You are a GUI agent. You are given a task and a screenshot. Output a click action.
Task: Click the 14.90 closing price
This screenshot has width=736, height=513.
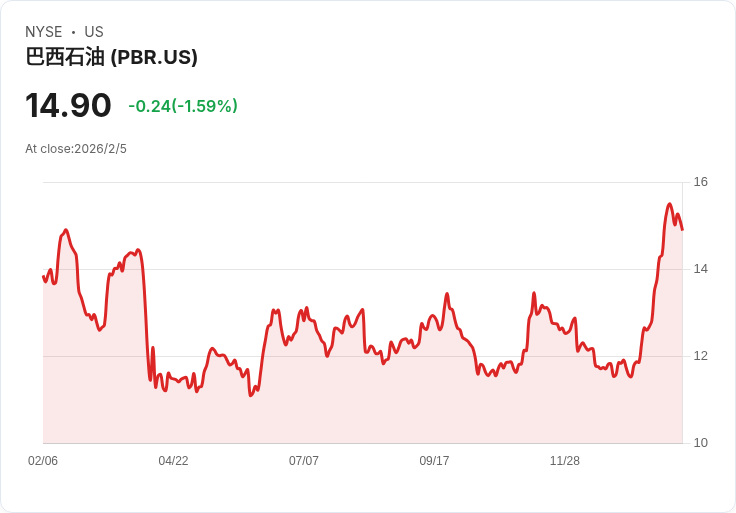(68, 106)
